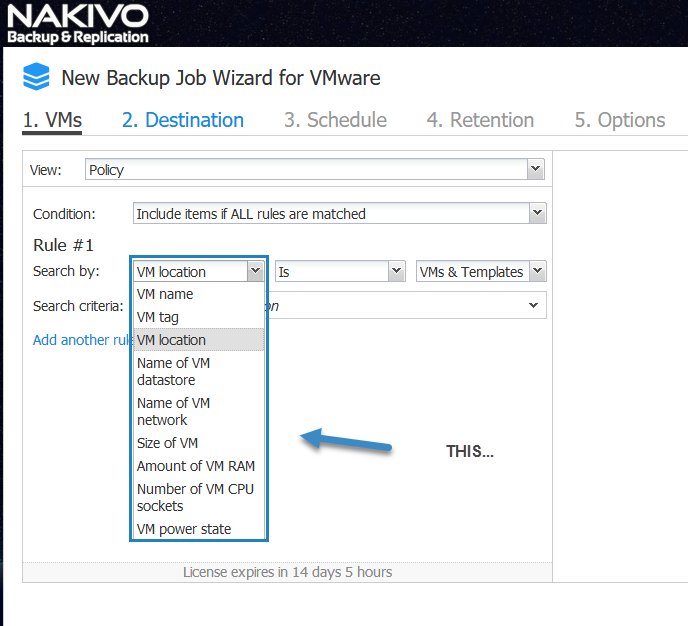Expand the VMs & Templates dropdown
The image size is (688, 626).
click(481, 271)
